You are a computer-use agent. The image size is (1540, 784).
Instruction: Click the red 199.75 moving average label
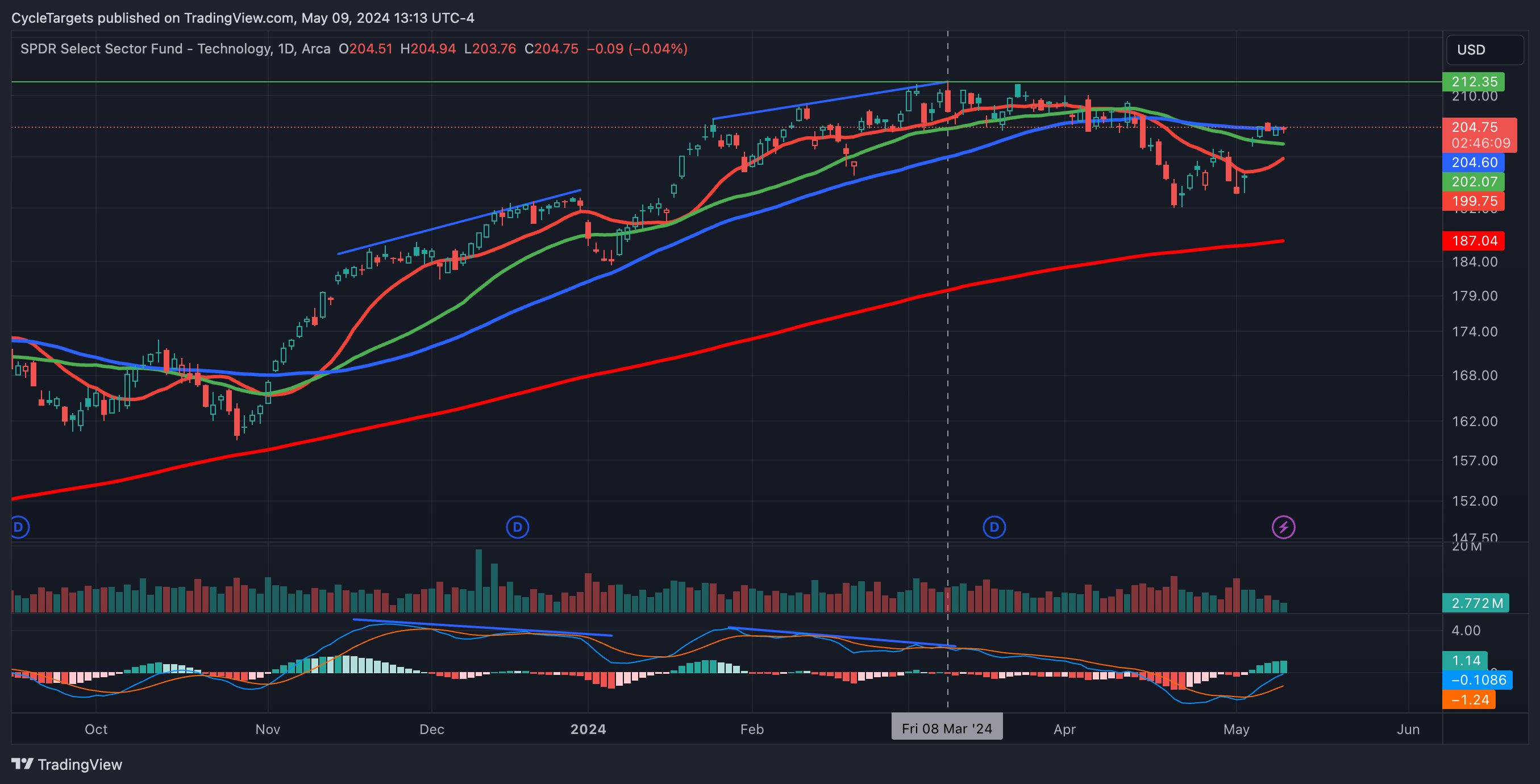1474,201
